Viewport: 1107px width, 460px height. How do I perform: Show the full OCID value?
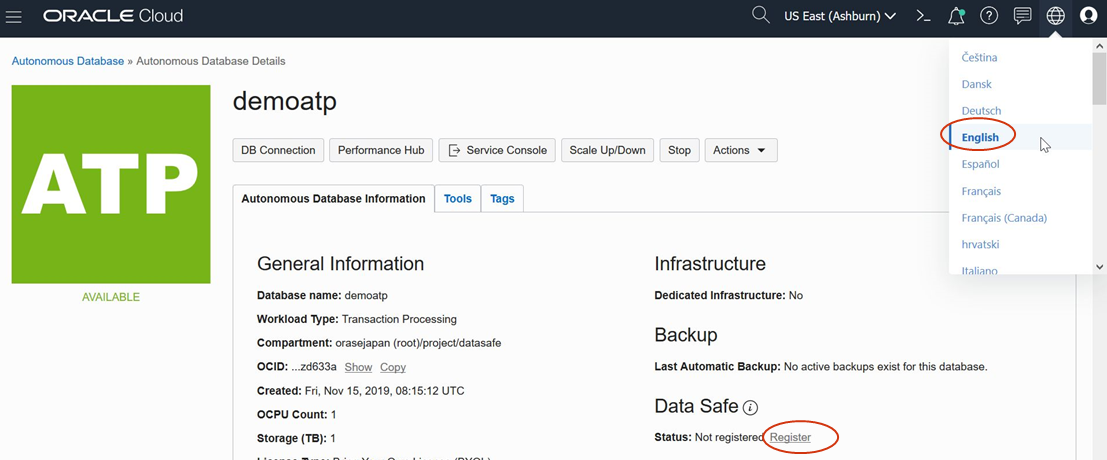[358, 368]
